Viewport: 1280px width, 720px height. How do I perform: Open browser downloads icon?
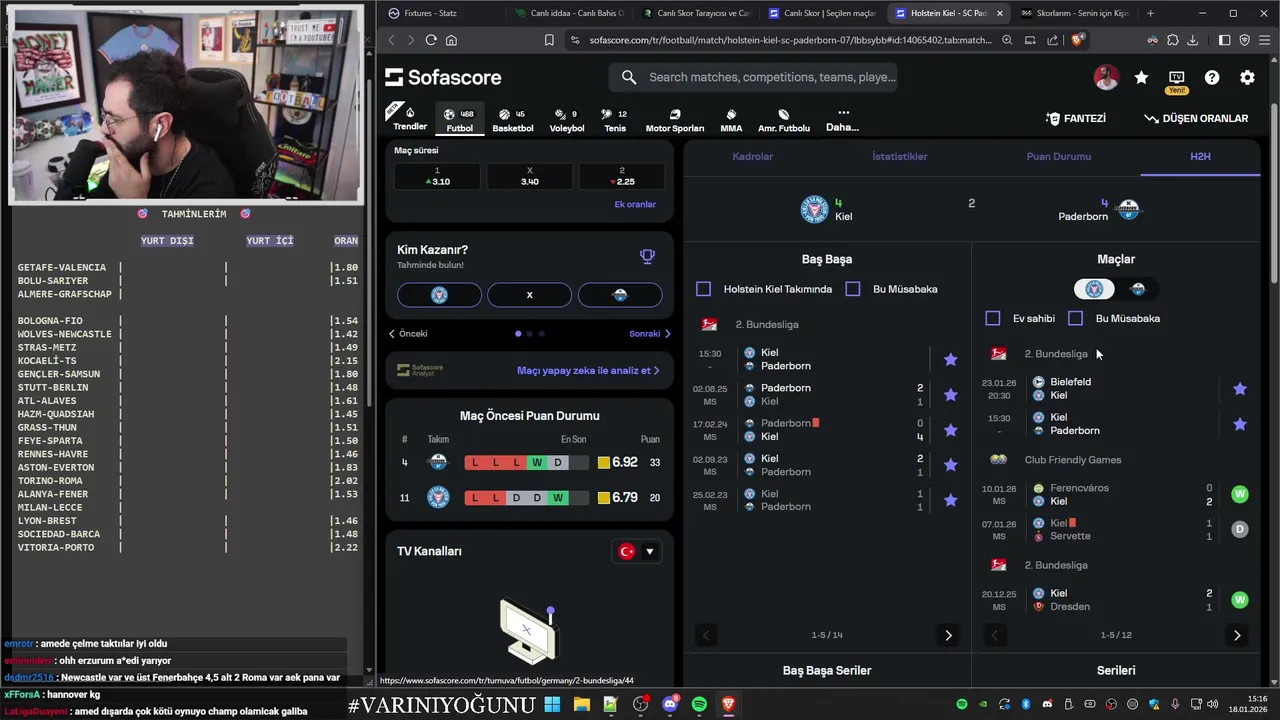pyautogui.click(x=1193, y=40)
